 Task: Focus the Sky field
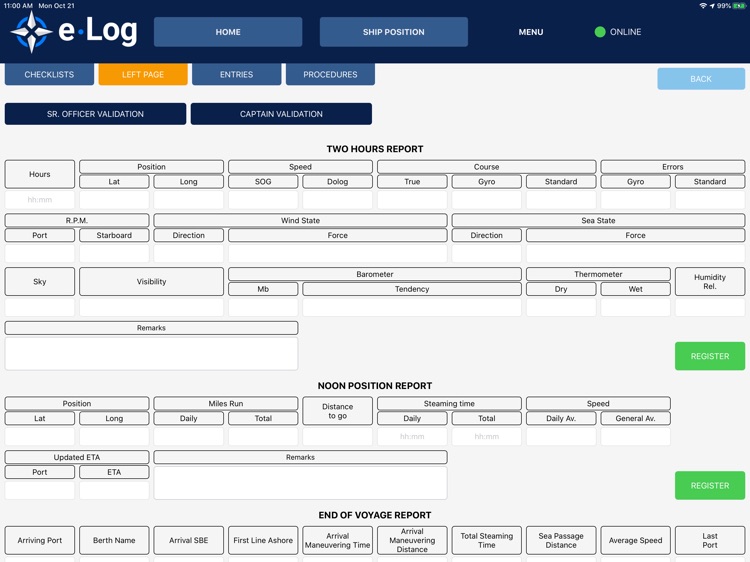point(40,307)
